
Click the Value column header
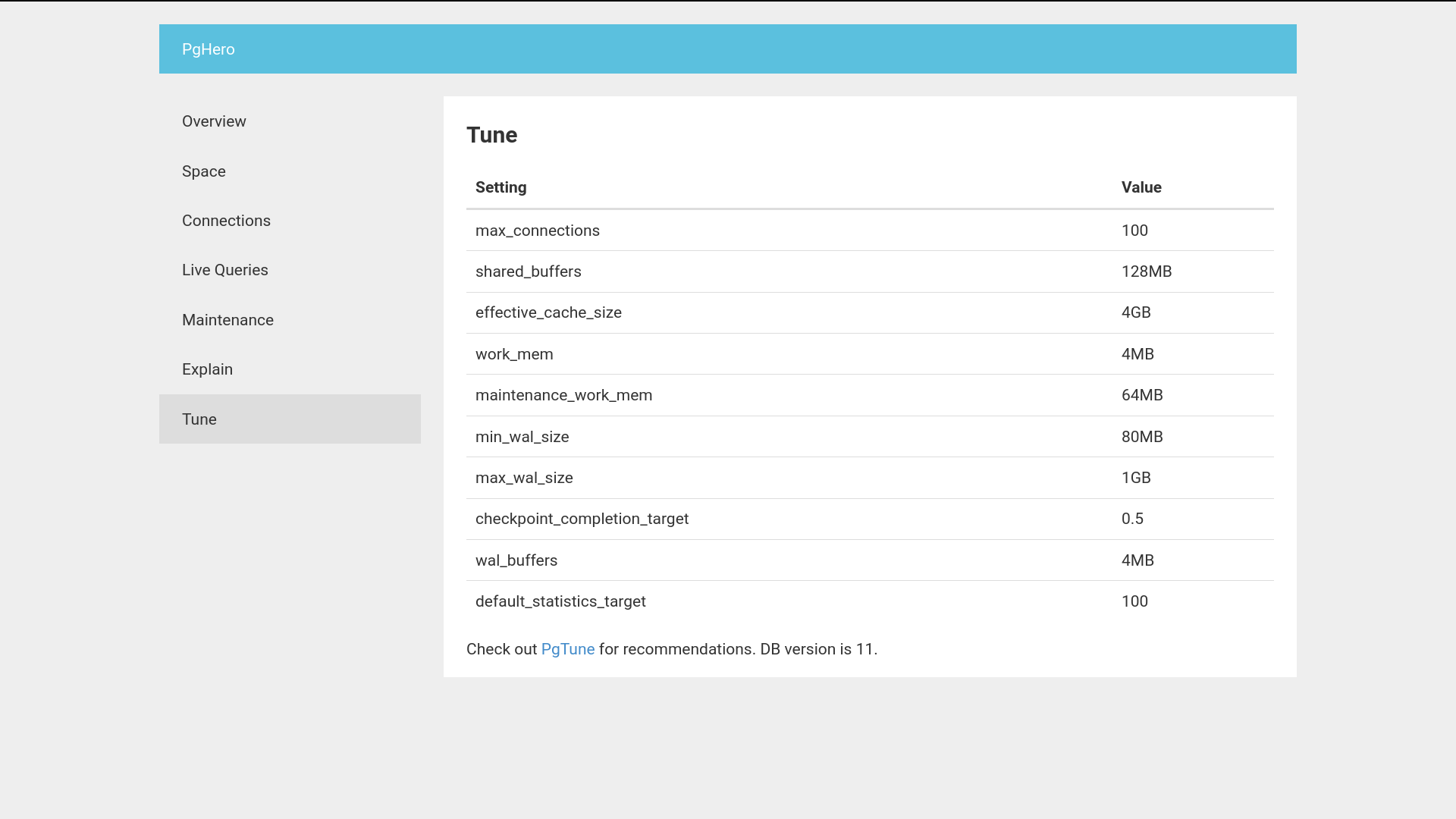pyautogui.click(x=1141, y=187)
